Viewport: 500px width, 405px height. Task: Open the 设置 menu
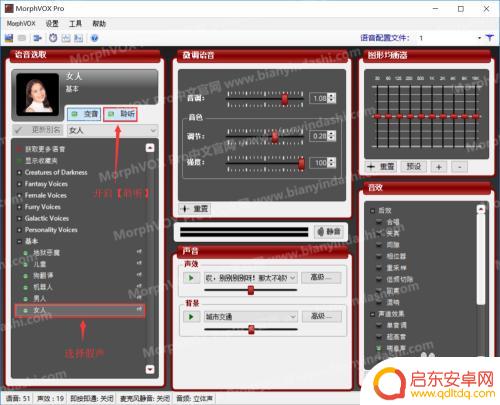pos(52,24)
